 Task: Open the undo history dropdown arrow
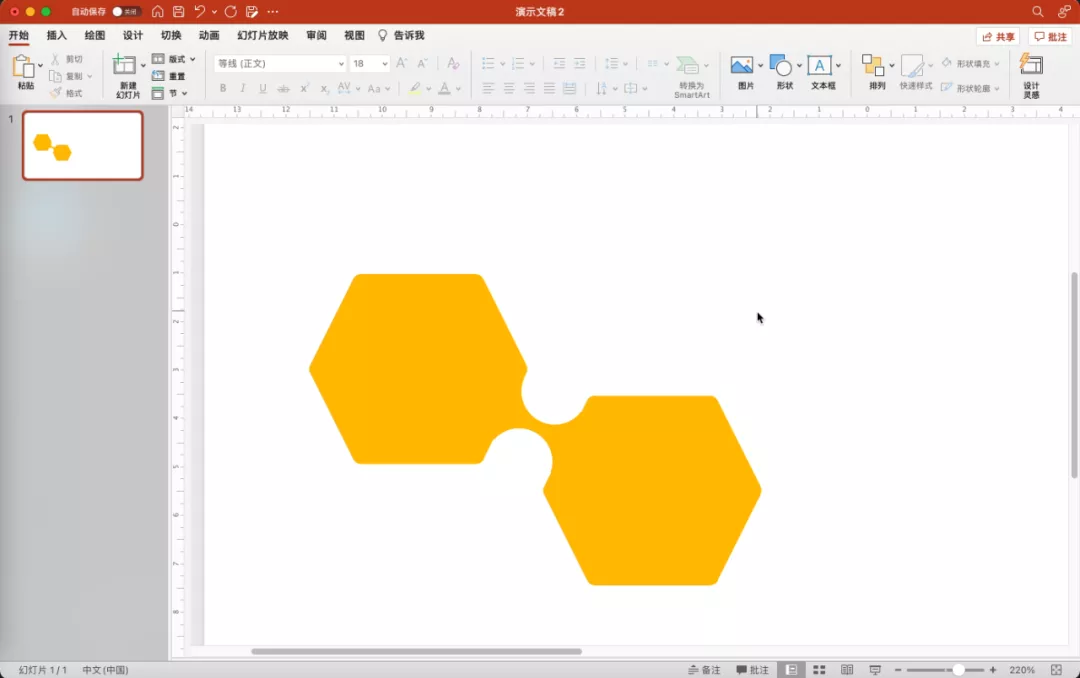click(x=214, y=12)
